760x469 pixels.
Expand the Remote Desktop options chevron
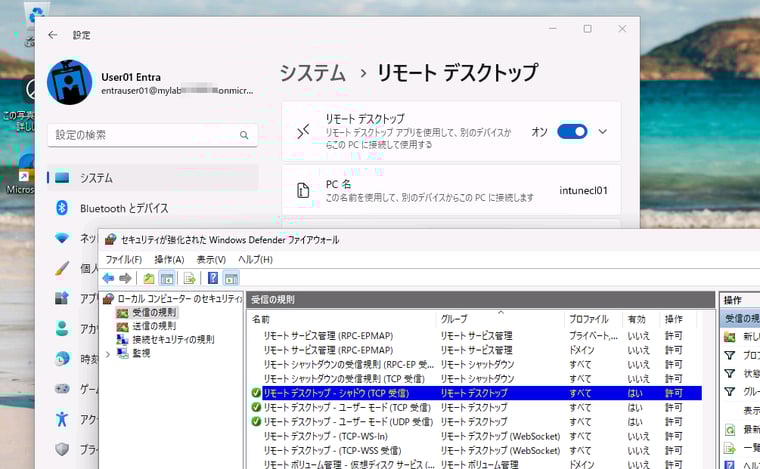[602, 131]
